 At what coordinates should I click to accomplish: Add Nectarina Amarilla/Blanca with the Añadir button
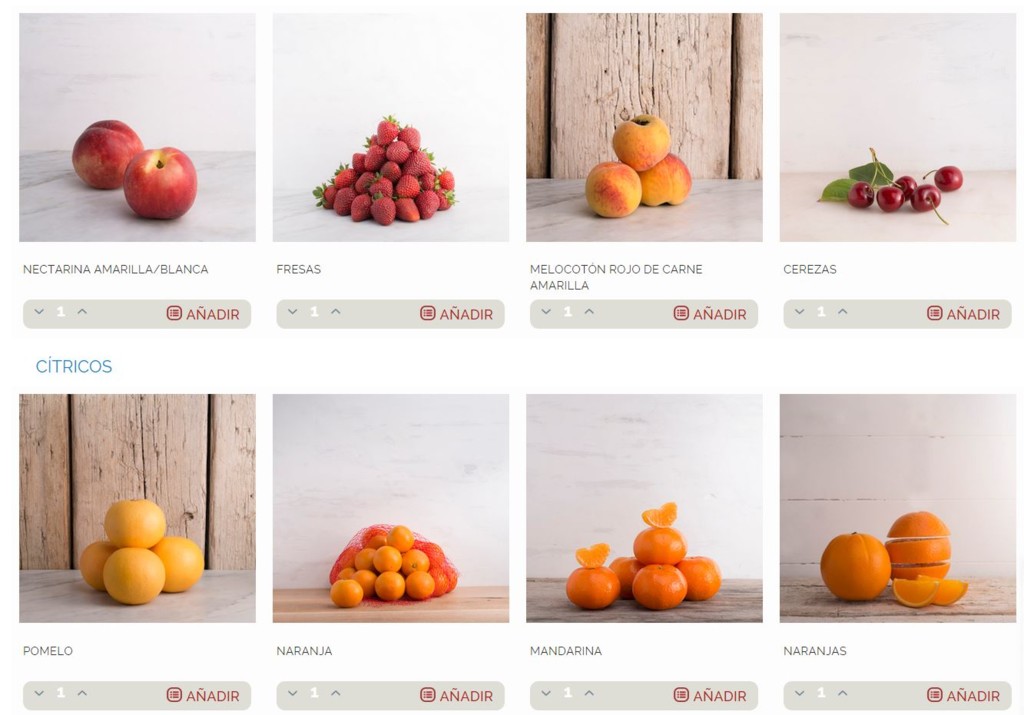(203, 314)
